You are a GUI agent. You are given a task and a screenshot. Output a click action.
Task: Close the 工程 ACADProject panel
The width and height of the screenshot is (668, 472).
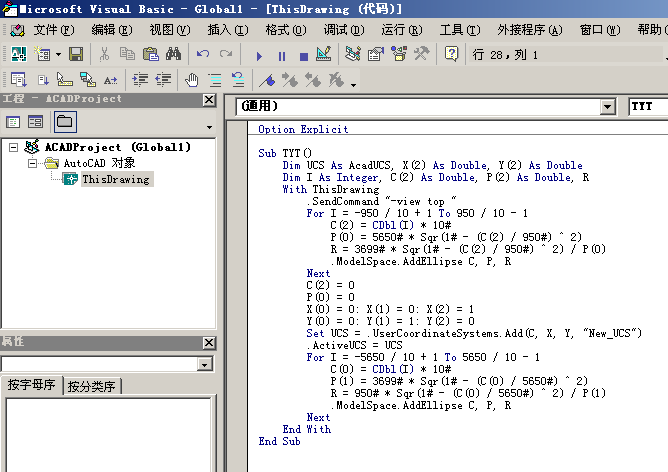(209, 100)
